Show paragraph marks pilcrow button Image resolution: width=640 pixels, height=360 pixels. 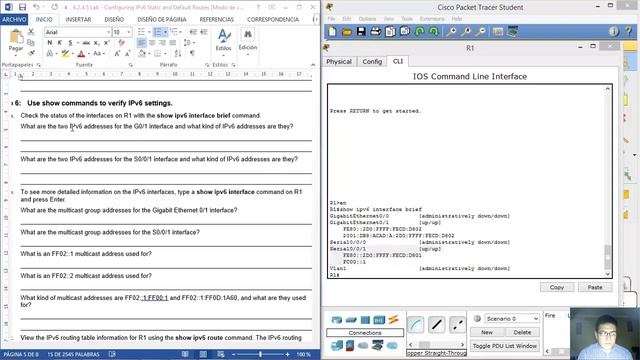click(x=192, y=53)
